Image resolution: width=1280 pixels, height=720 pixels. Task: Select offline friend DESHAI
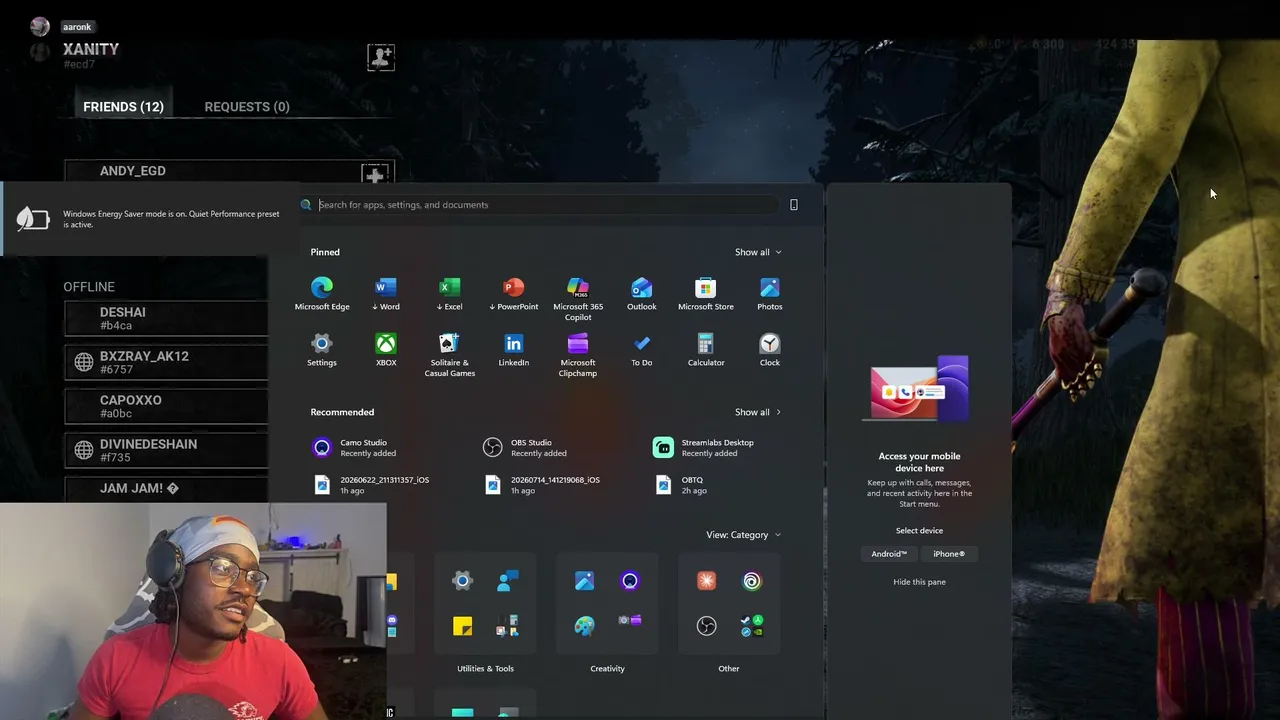(x=167, y=318)
